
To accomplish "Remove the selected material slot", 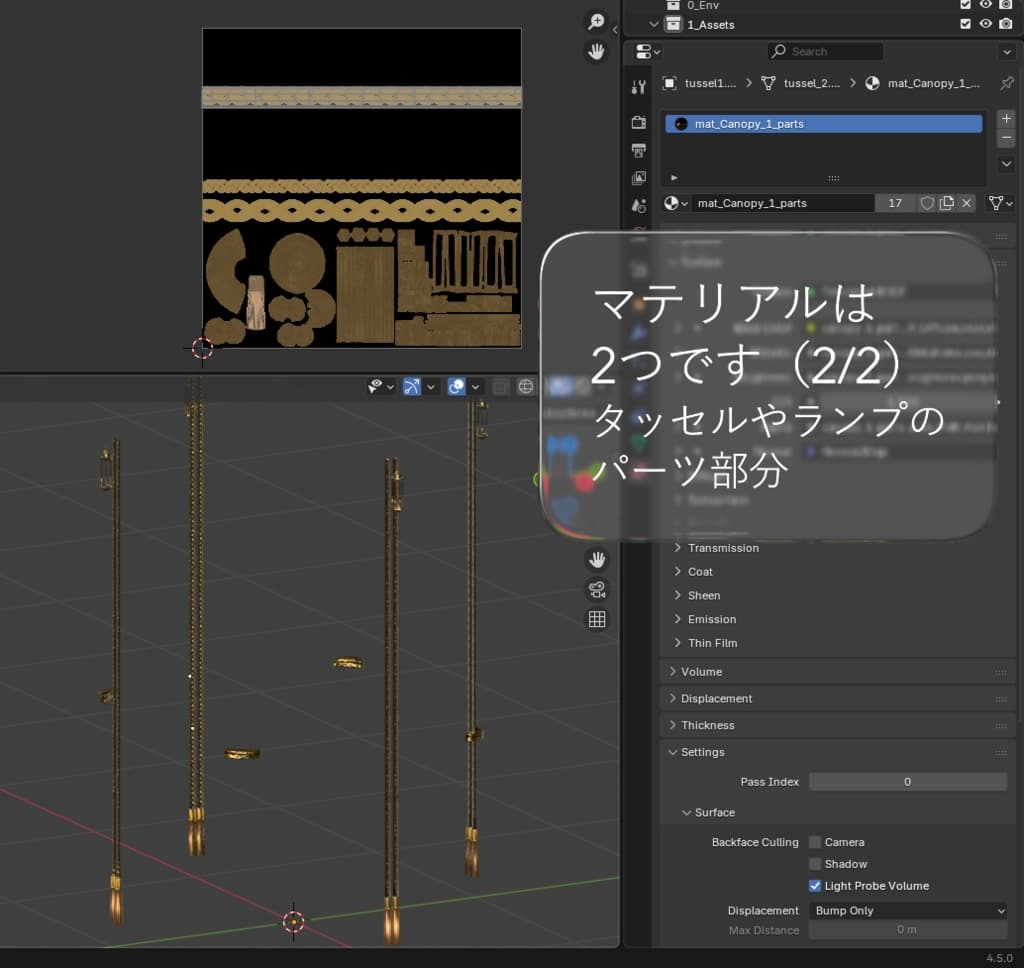I will 1006,138.
